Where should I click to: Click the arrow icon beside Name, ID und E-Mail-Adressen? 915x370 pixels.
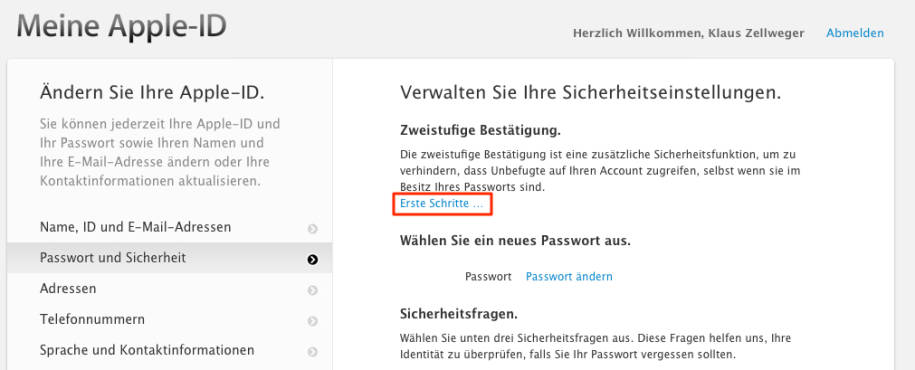(x=312, y=229)
